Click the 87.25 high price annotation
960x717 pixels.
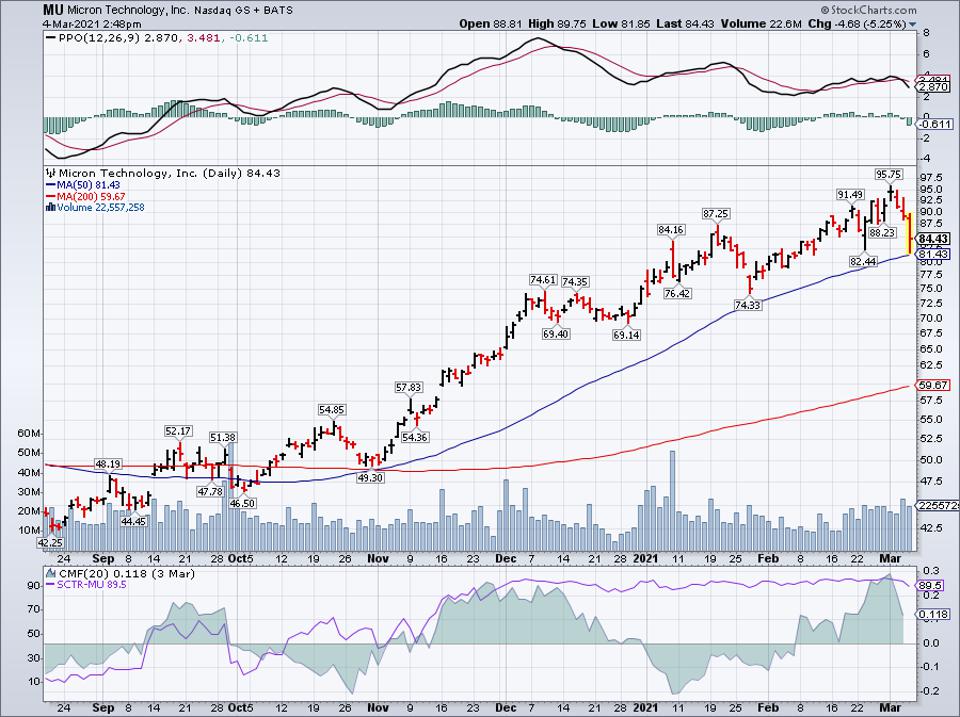point(715,214)
